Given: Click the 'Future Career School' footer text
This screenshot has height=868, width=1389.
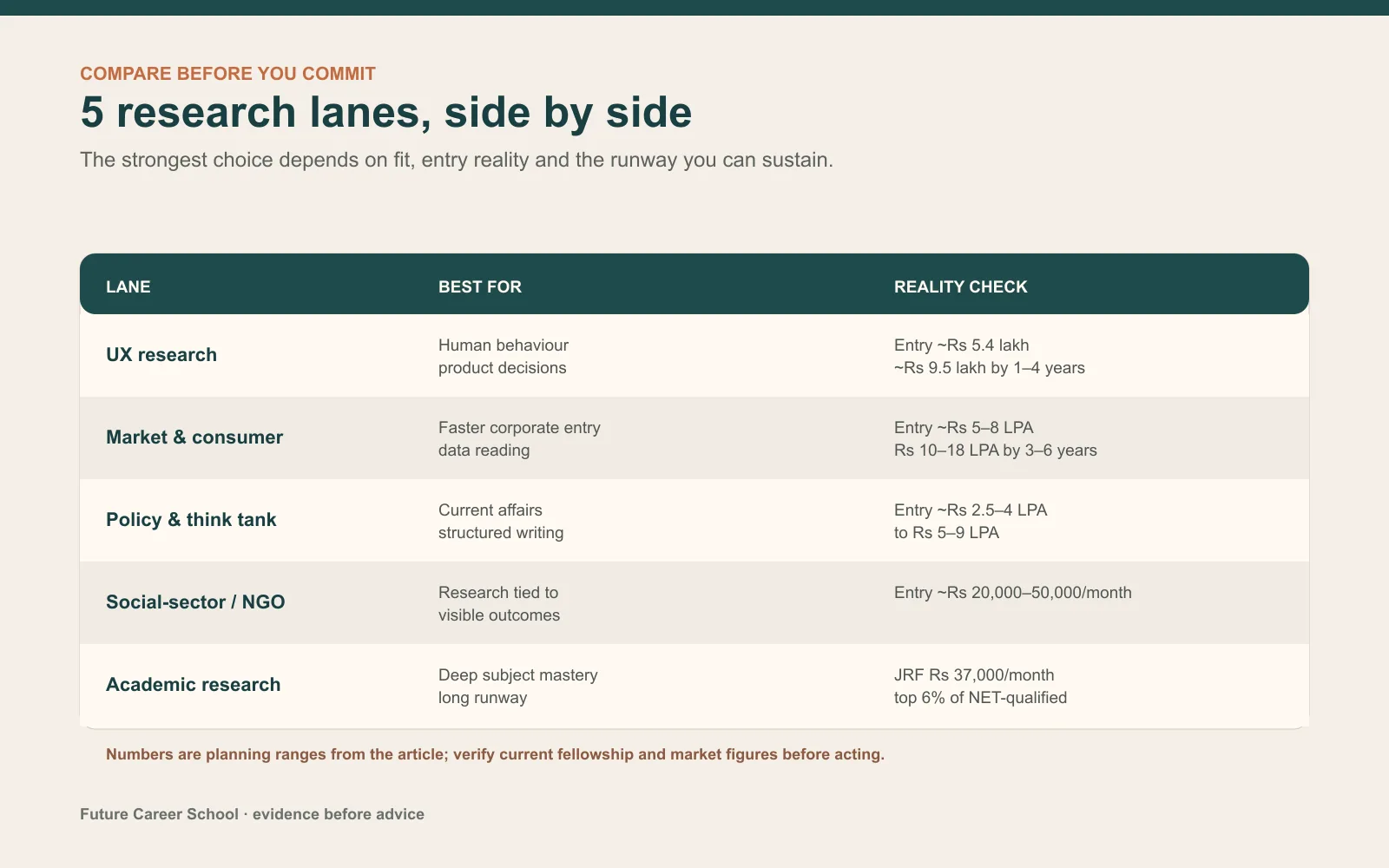Looking at the screenshot, I should [x=252, y=814].
